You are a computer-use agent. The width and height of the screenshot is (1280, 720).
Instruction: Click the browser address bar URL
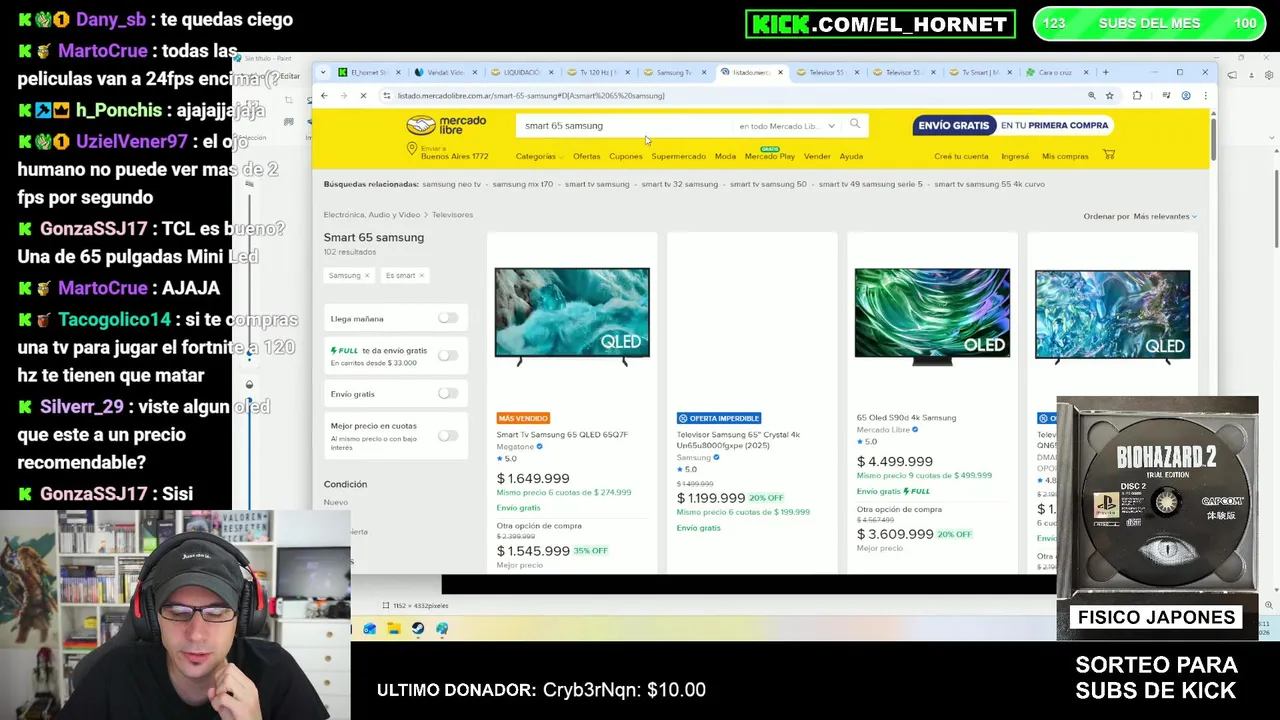coord(531,96)
